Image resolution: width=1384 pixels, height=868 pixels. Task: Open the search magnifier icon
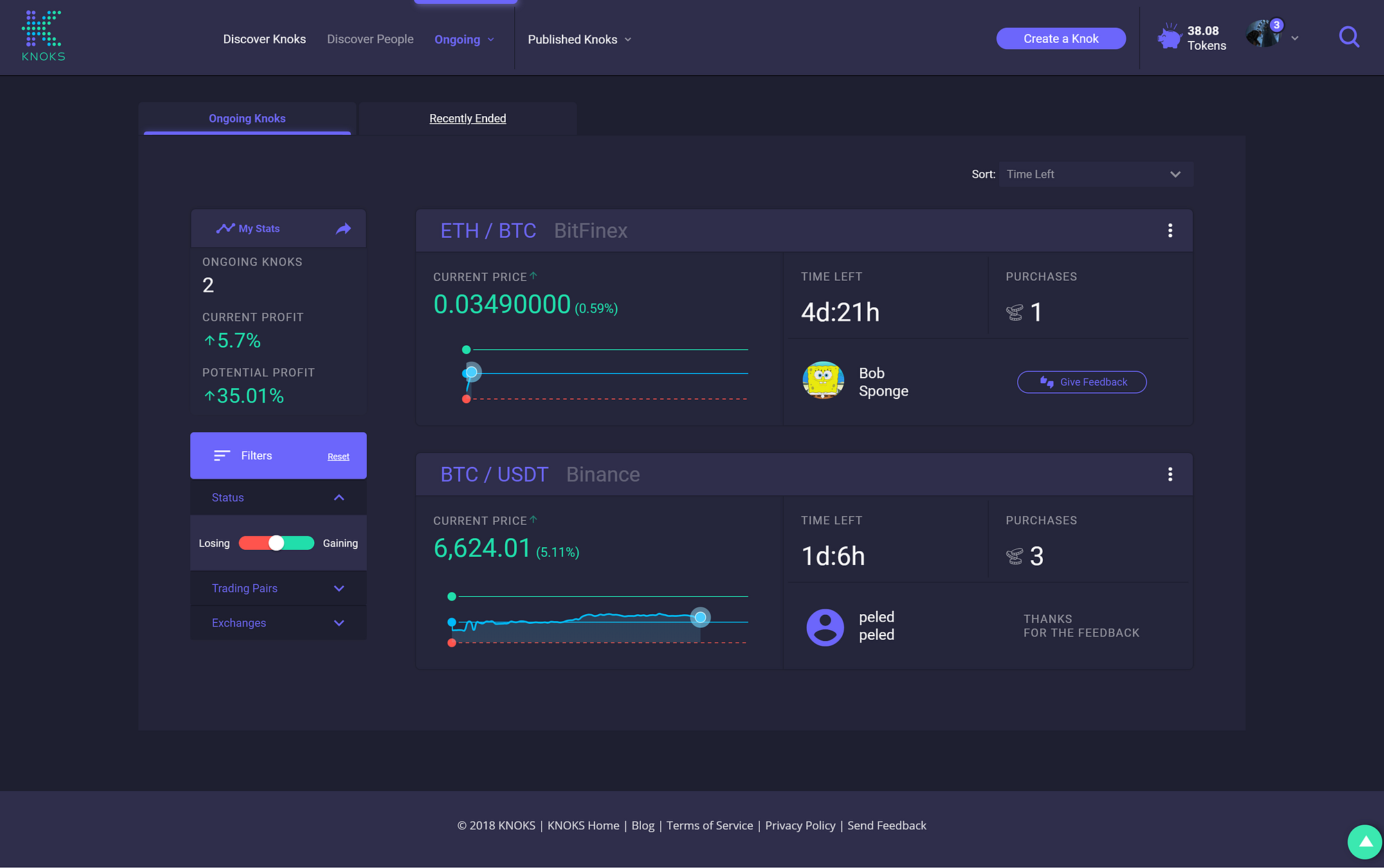(x=1349, y=37)
